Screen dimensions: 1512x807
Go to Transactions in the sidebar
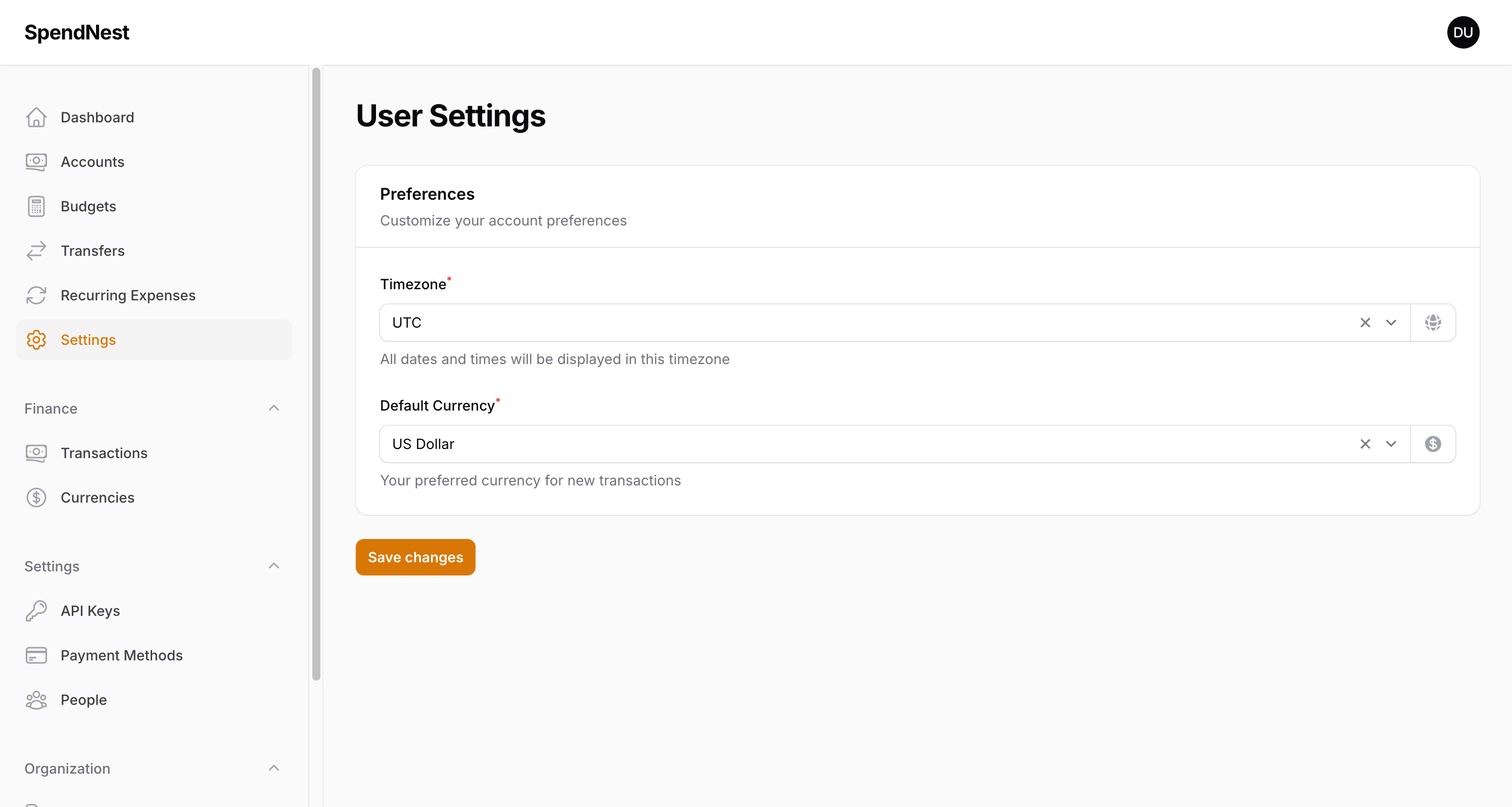[104, 453]
